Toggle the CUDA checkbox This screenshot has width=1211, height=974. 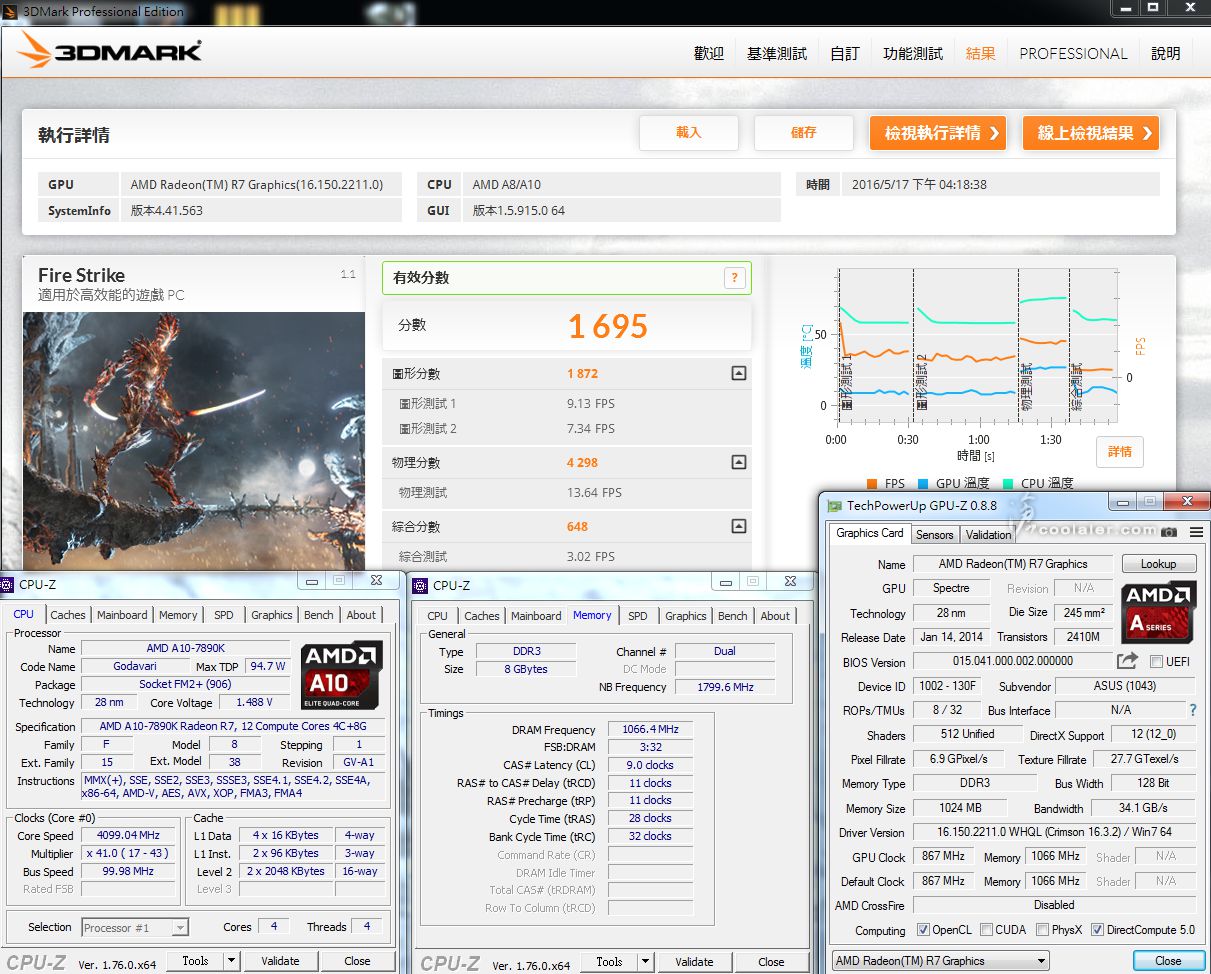click(986, 930)
